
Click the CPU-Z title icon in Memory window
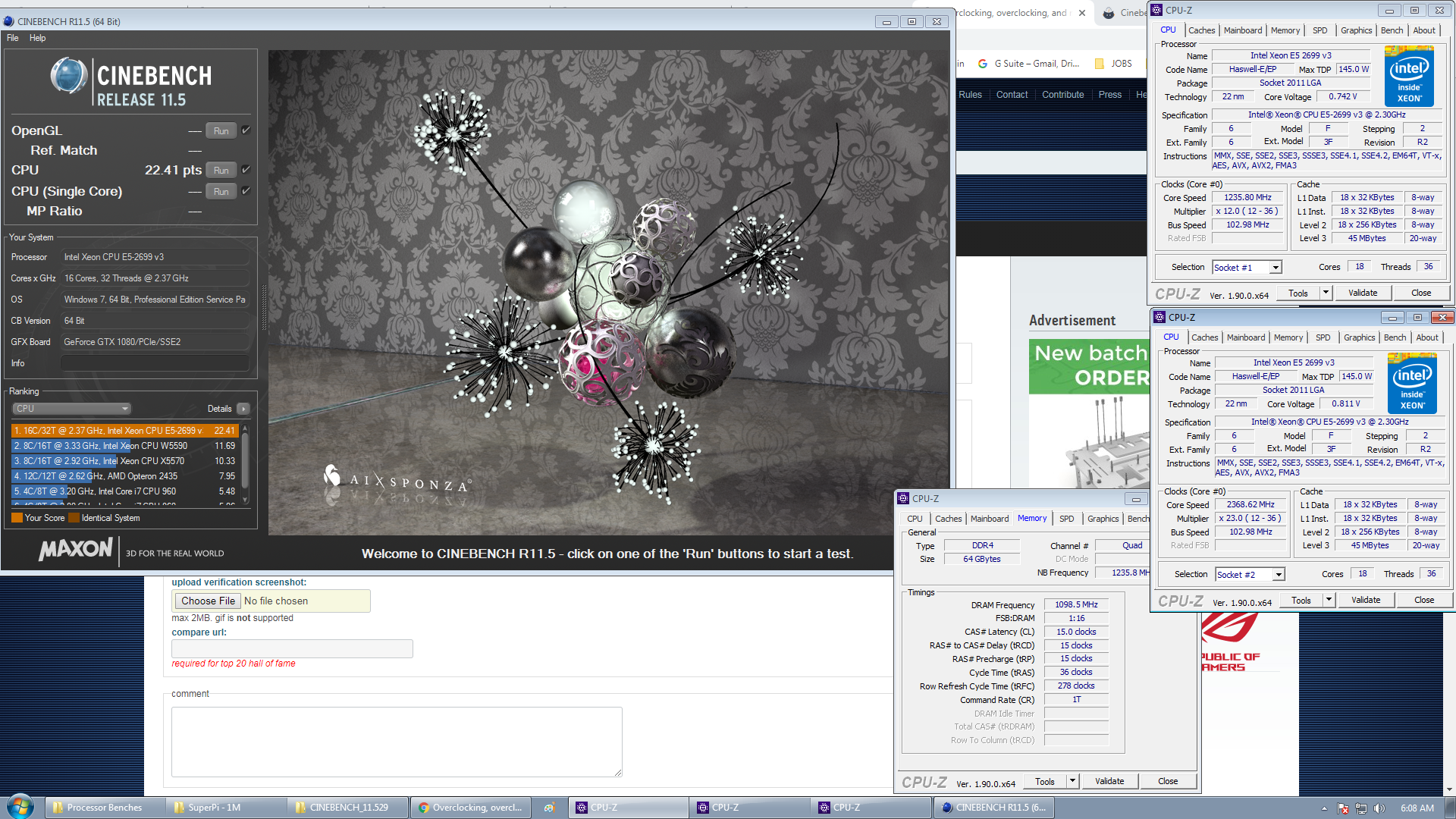coord(903,498)
